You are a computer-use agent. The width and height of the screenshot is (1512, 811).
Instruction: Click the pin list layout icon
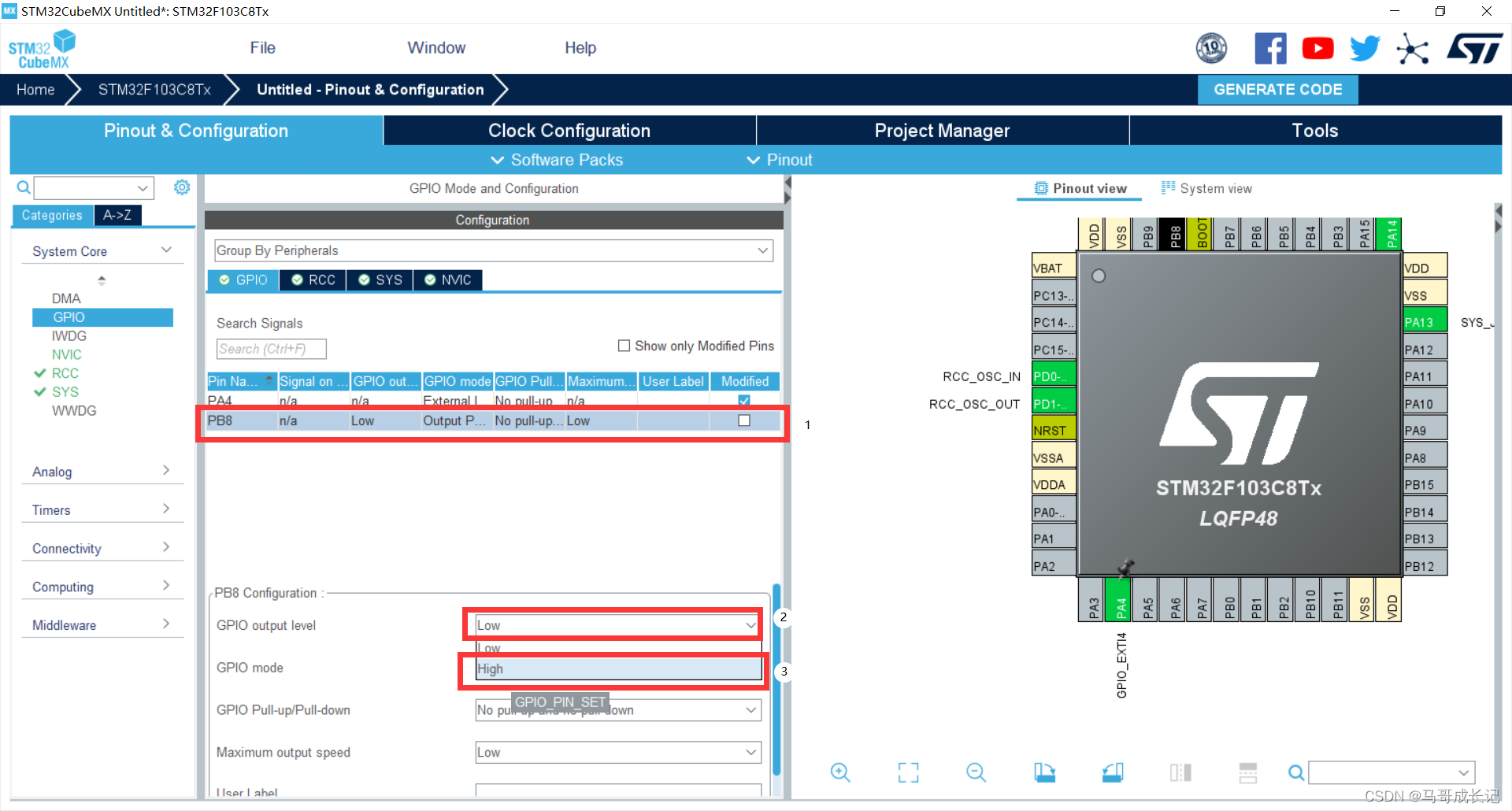pos(1248,772)
